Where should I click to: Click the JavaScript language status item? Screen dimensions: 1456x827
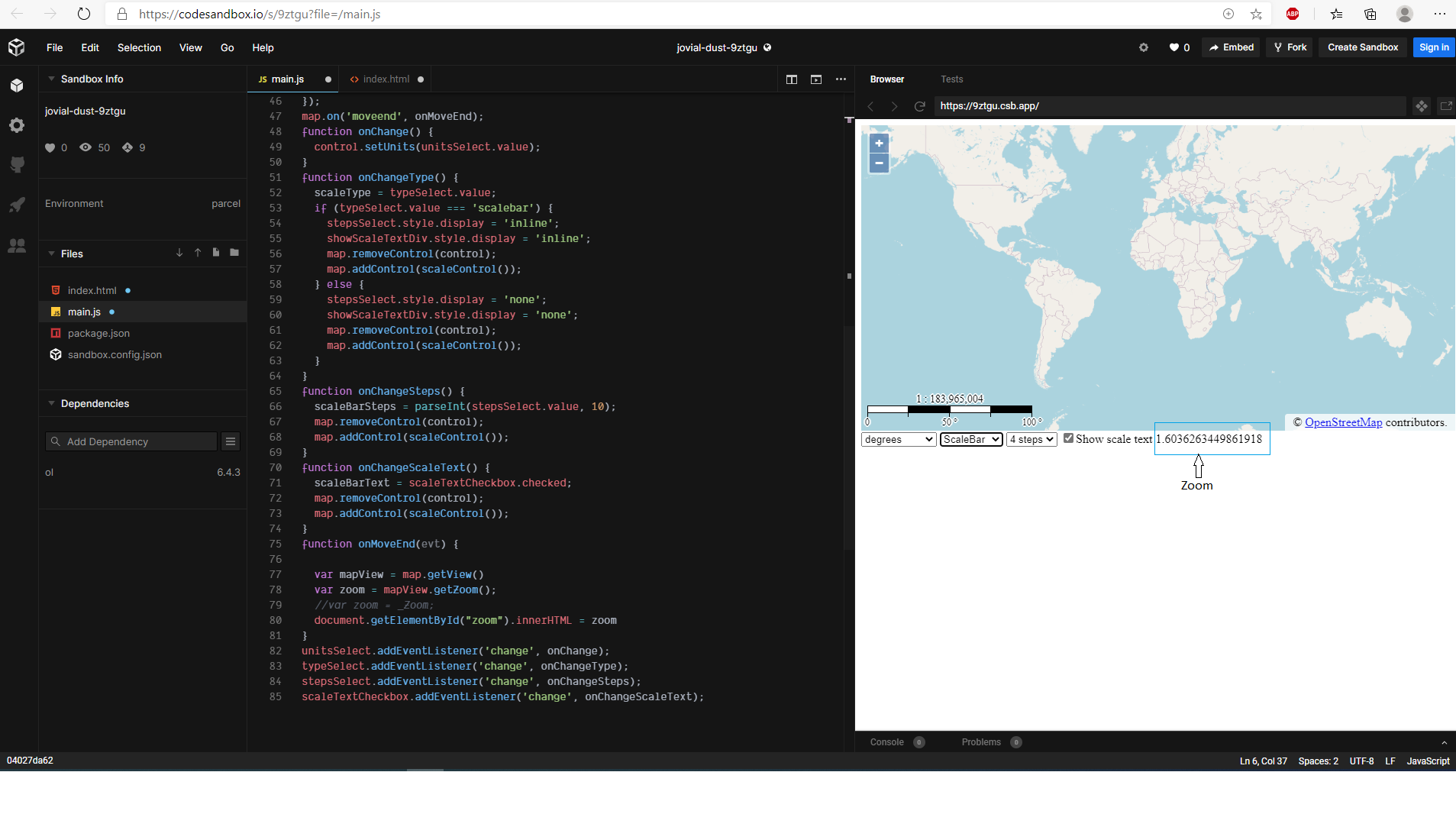[1428, 761]
